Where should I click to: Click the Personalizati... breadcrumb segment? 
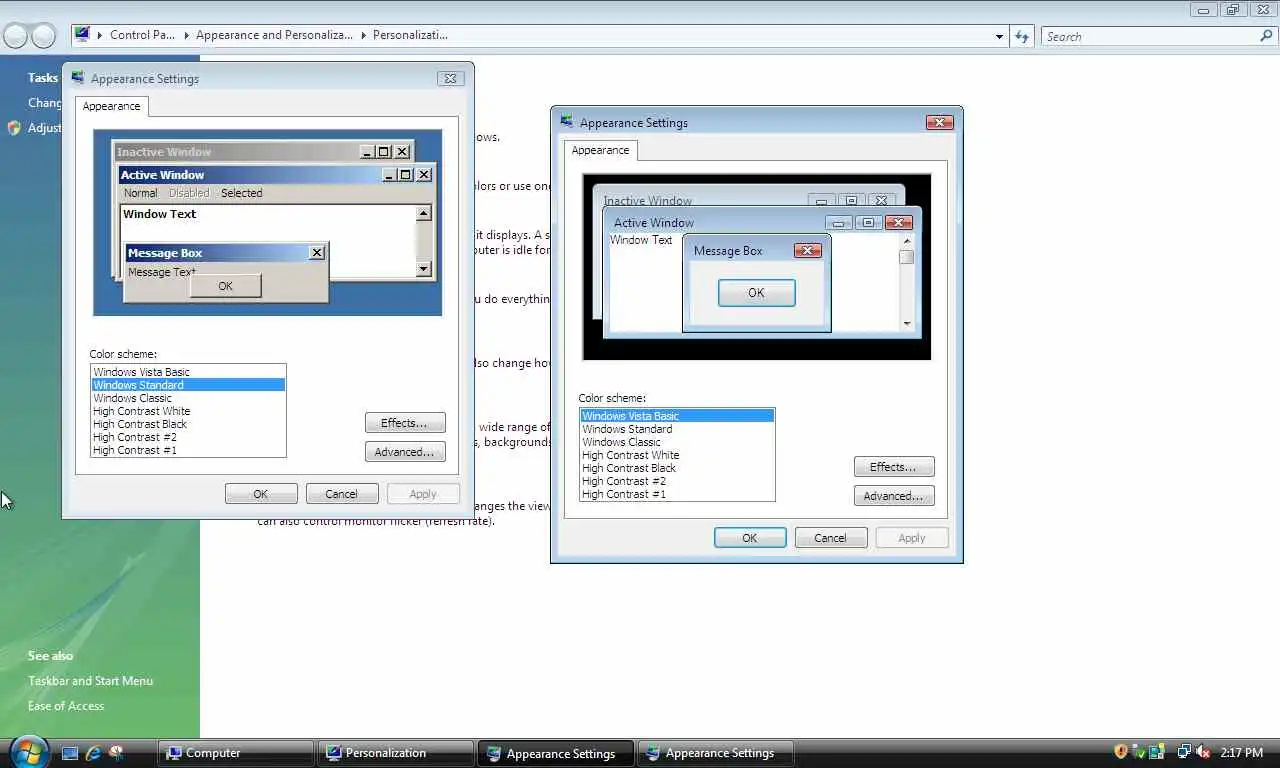tap(410, 35)
